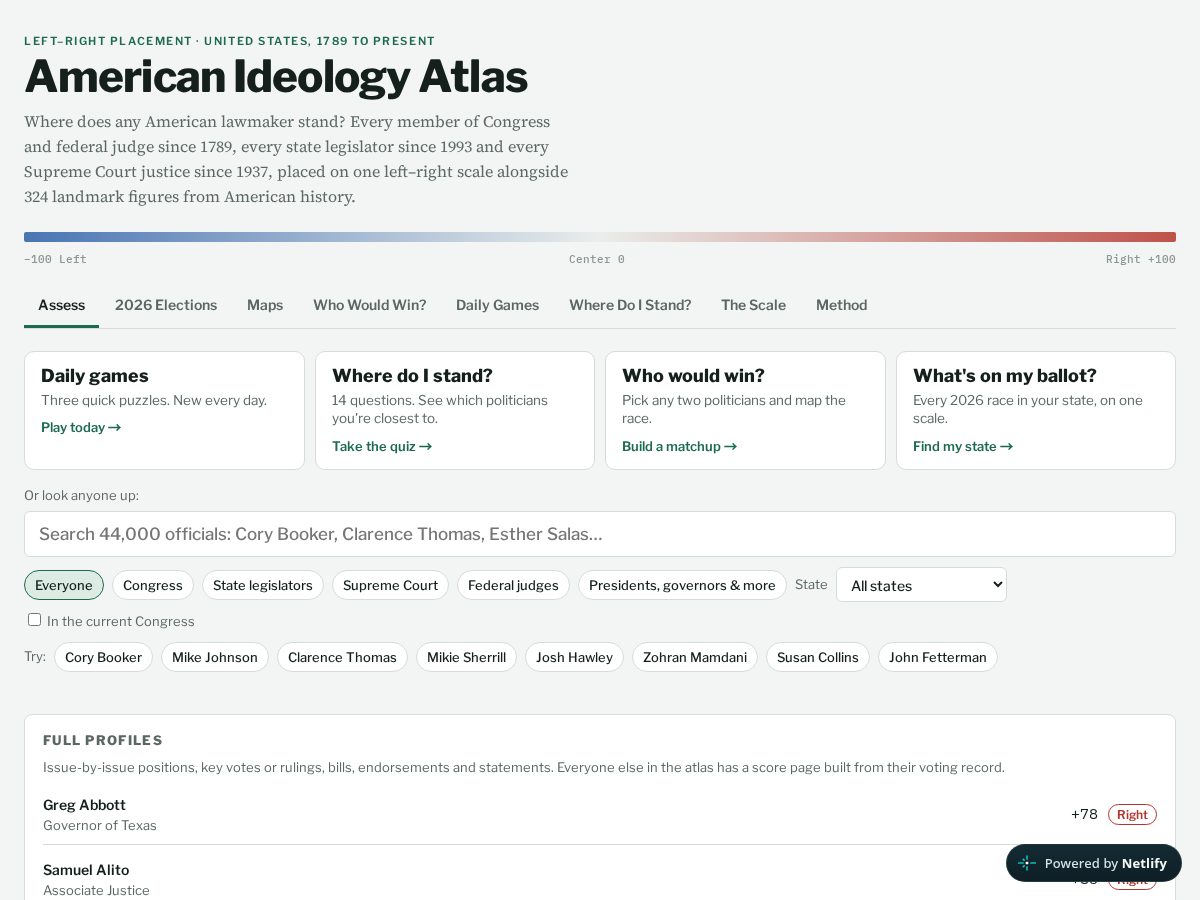
Task: Switch to the Assess tab
Action: click(x=61, y=305)
